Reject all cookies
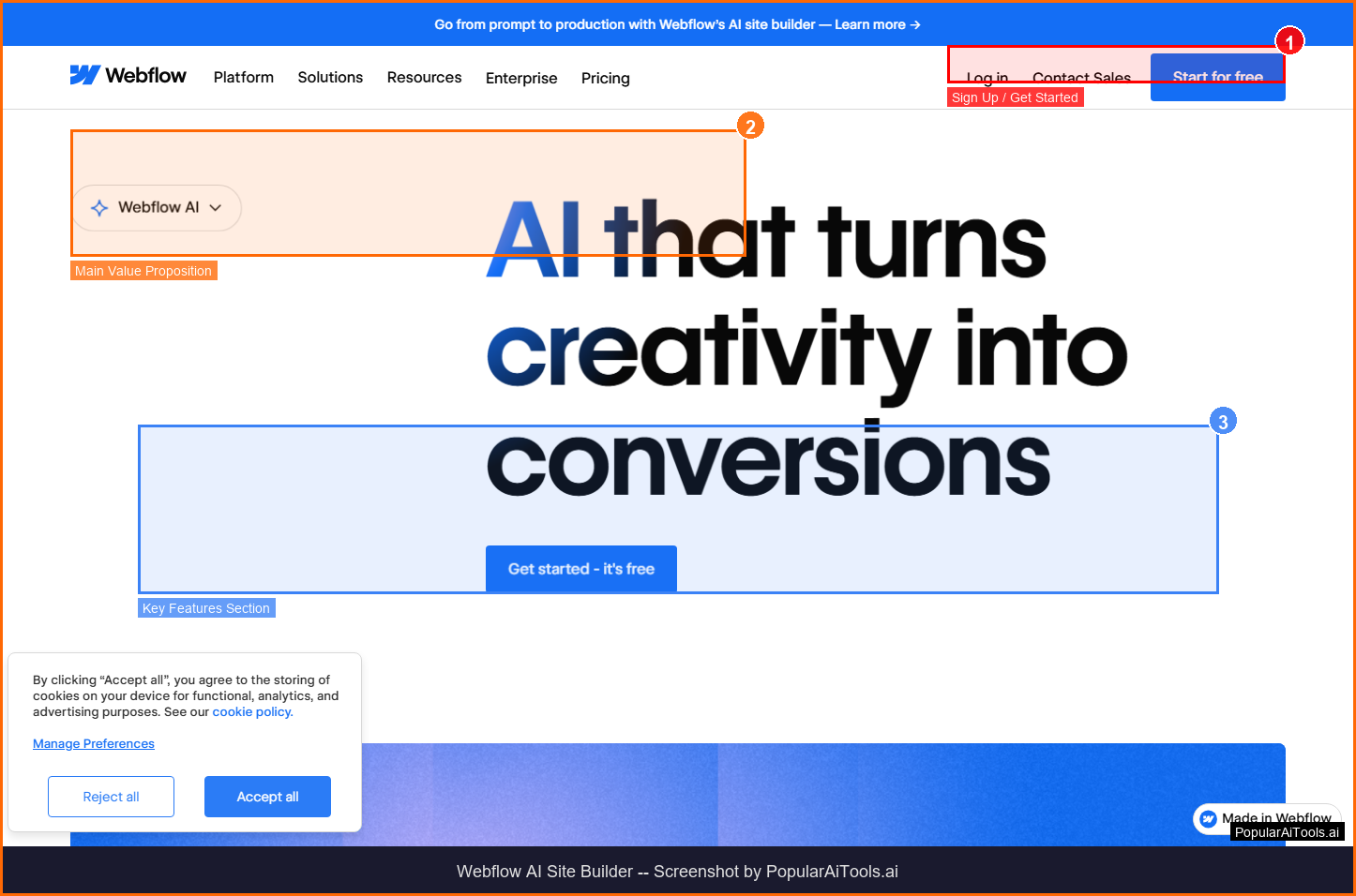Image resolution: width=1356 pixels, height=896 pixels. point(111,797)
